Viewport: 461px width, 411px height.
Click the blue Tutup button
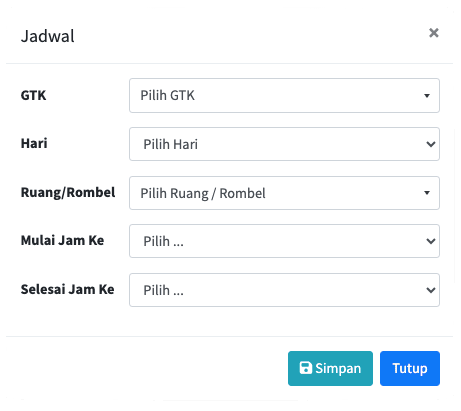pyautogui.click(x=410, y=368)
